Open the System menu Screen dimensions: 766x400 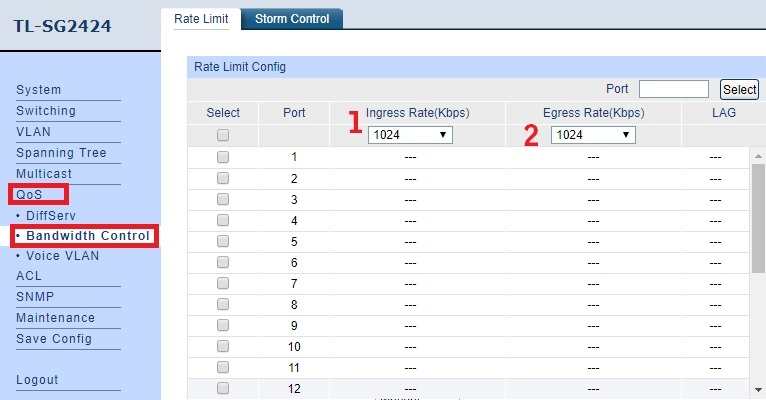tap(39, 90)
